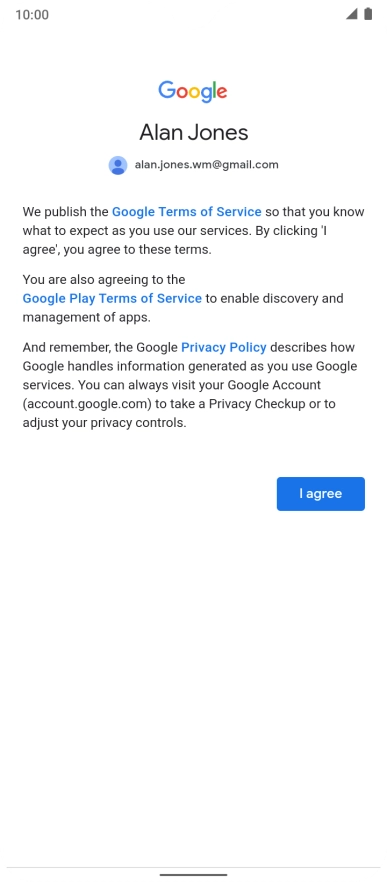
Task: Click the I agree button
Action: pyautogui.click(x=321, y=494)
